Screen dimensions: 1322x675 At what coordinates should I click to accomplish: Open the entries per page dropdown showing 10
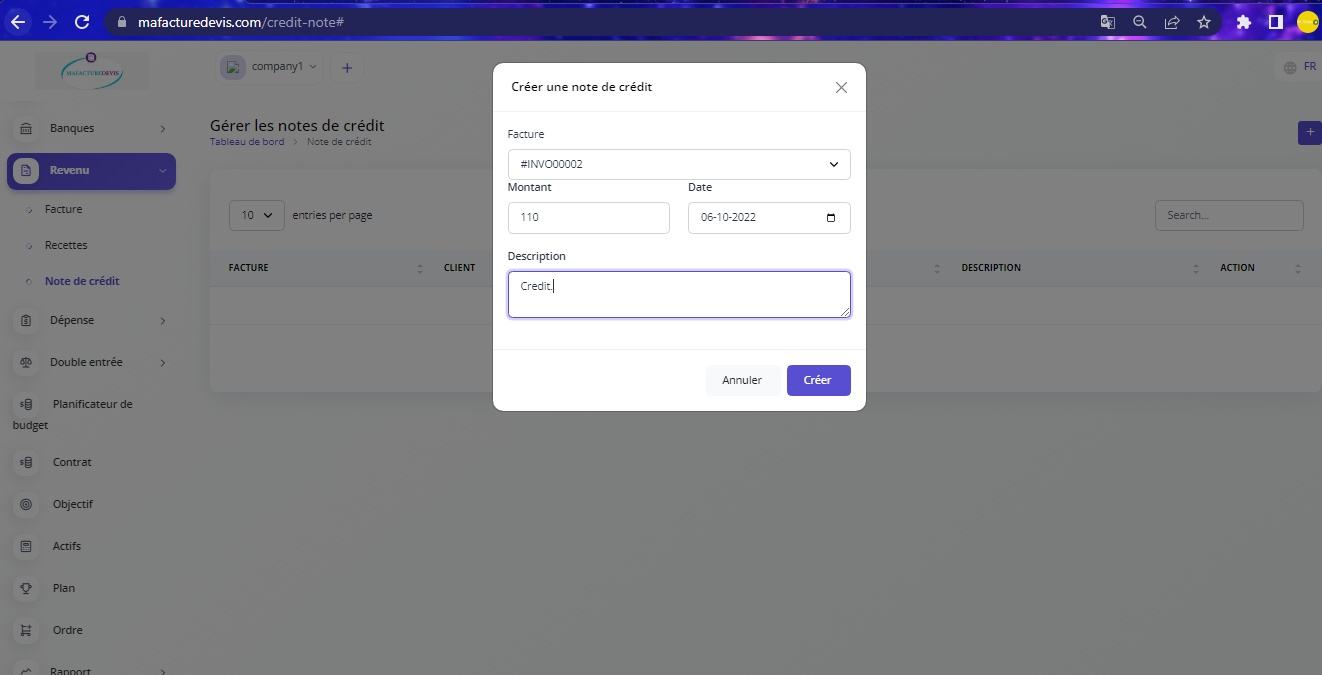tap(257, 215)
